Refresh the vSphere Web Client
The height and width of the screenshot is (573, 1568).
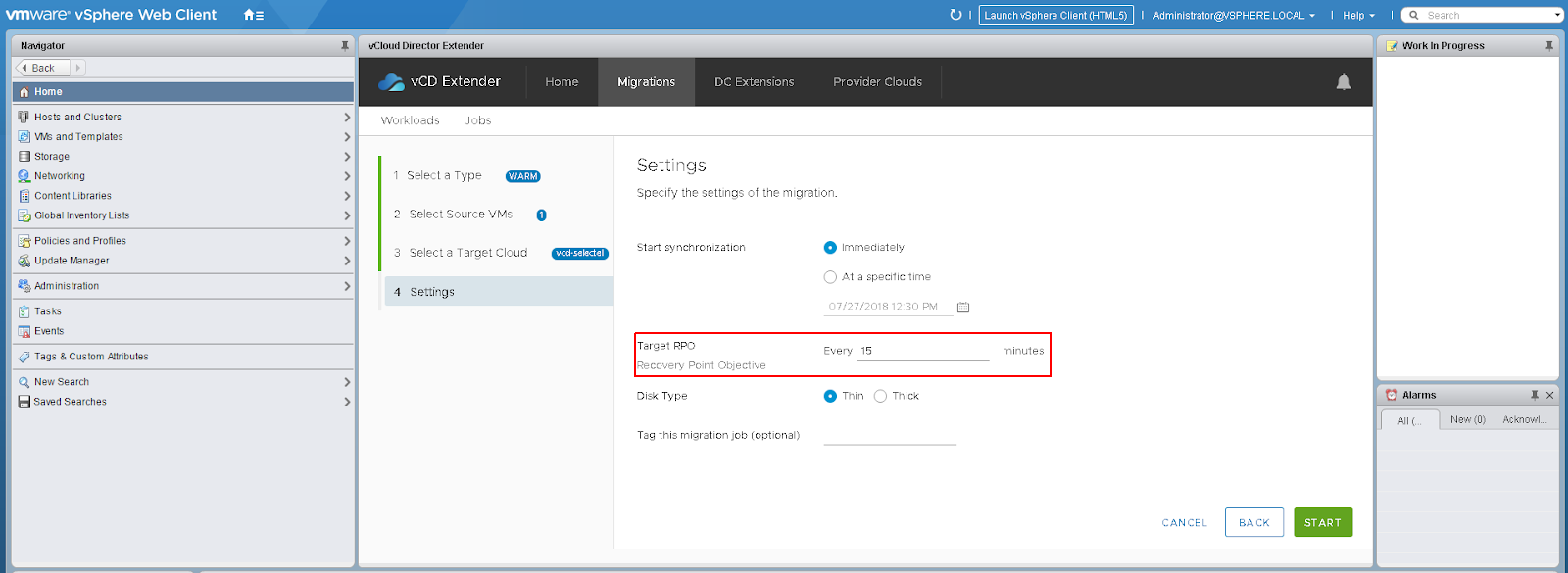point(955,15)
